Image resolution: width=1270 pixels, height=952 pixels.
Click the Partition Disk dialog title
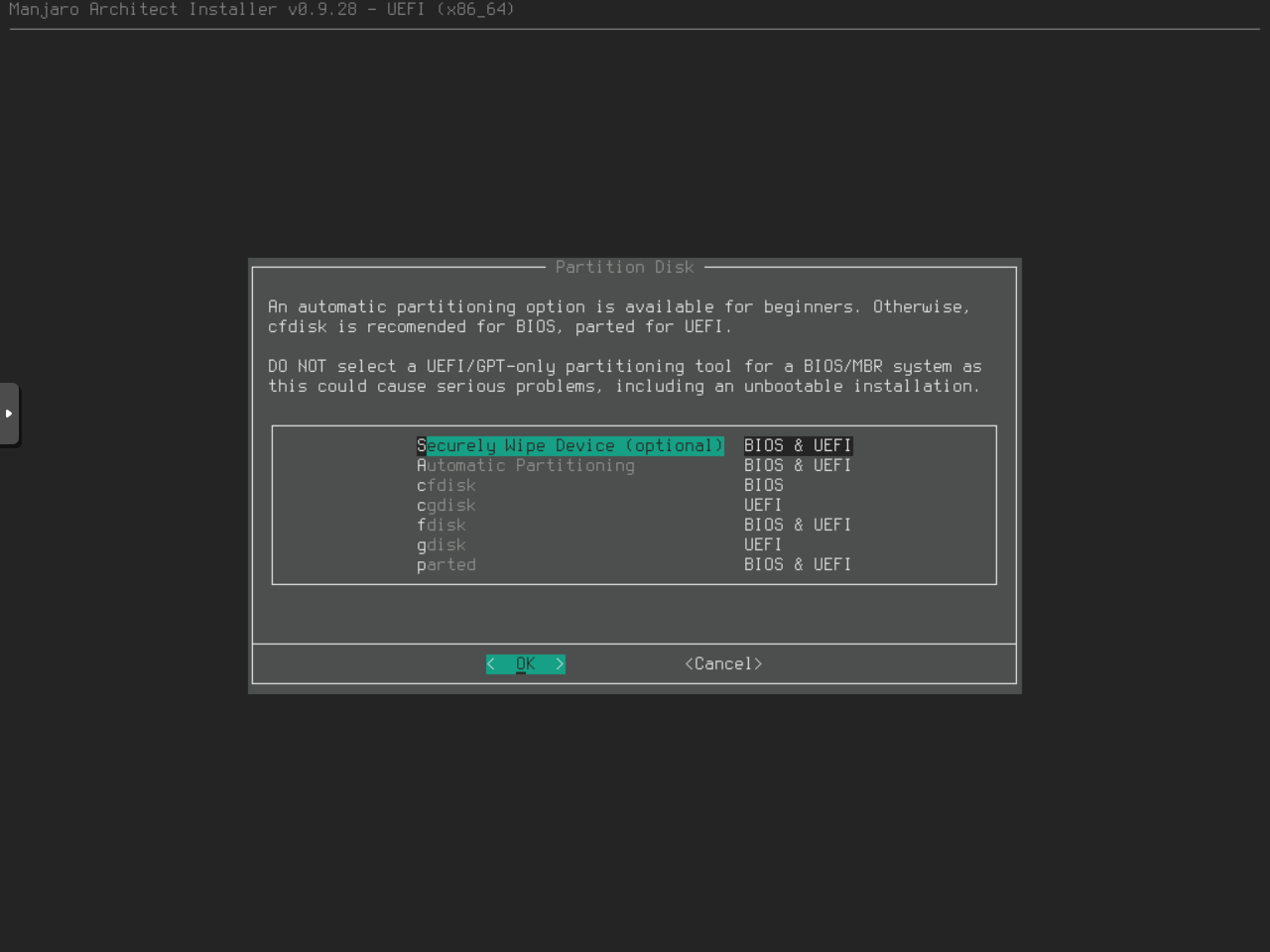[624, 267]
